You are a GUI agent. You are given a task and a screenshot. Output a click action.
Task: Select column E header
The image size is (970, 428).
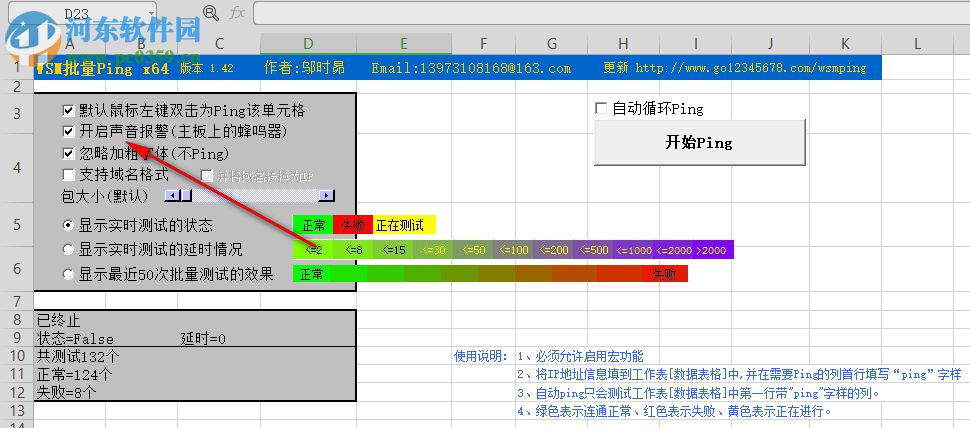click(x=403, y=43)
